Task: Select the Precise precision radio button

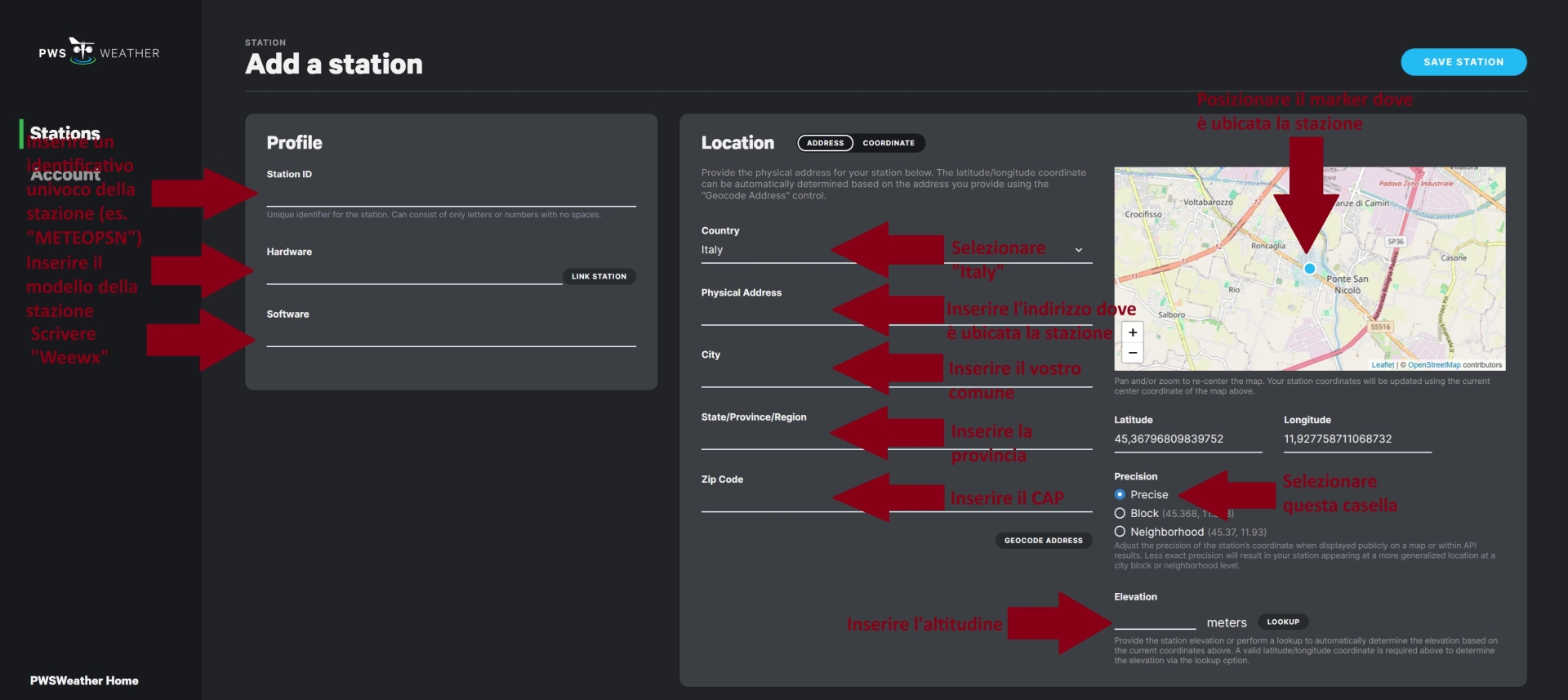Action: (x=1120, y=494)
